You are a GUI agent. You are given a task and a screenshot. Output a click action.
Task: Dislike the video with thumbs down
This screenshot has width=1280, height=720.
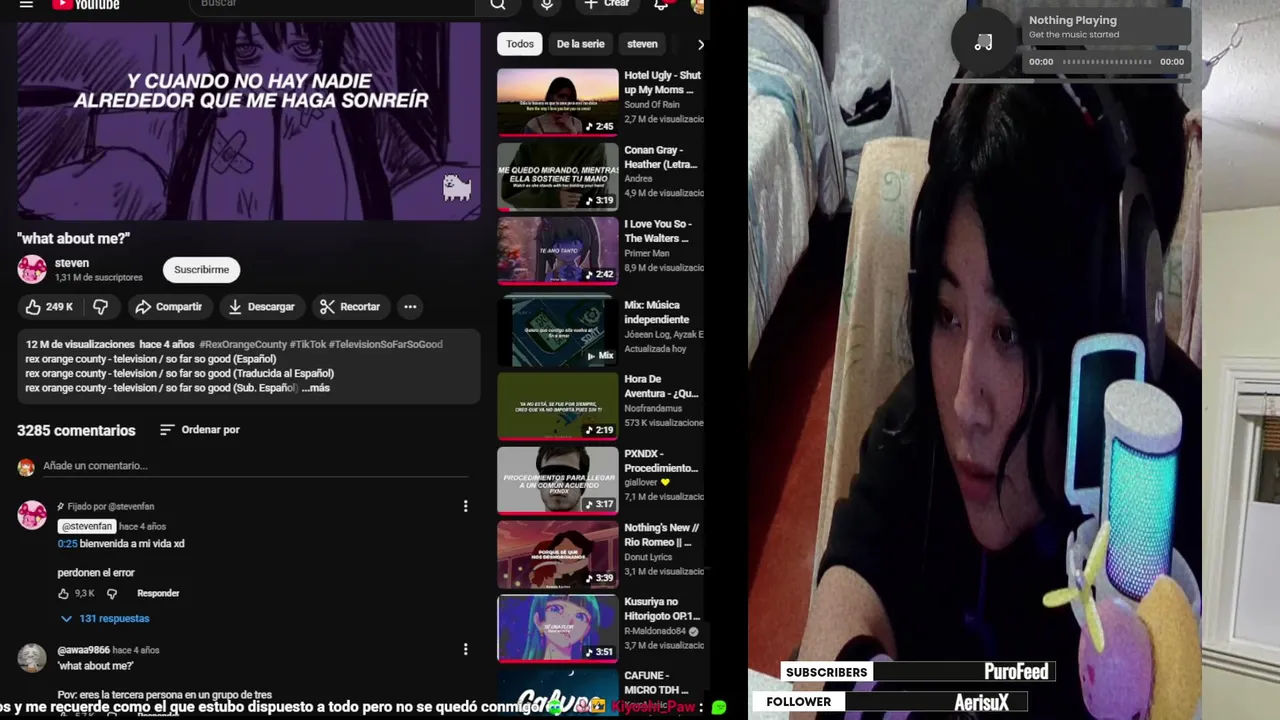(101, 307)
